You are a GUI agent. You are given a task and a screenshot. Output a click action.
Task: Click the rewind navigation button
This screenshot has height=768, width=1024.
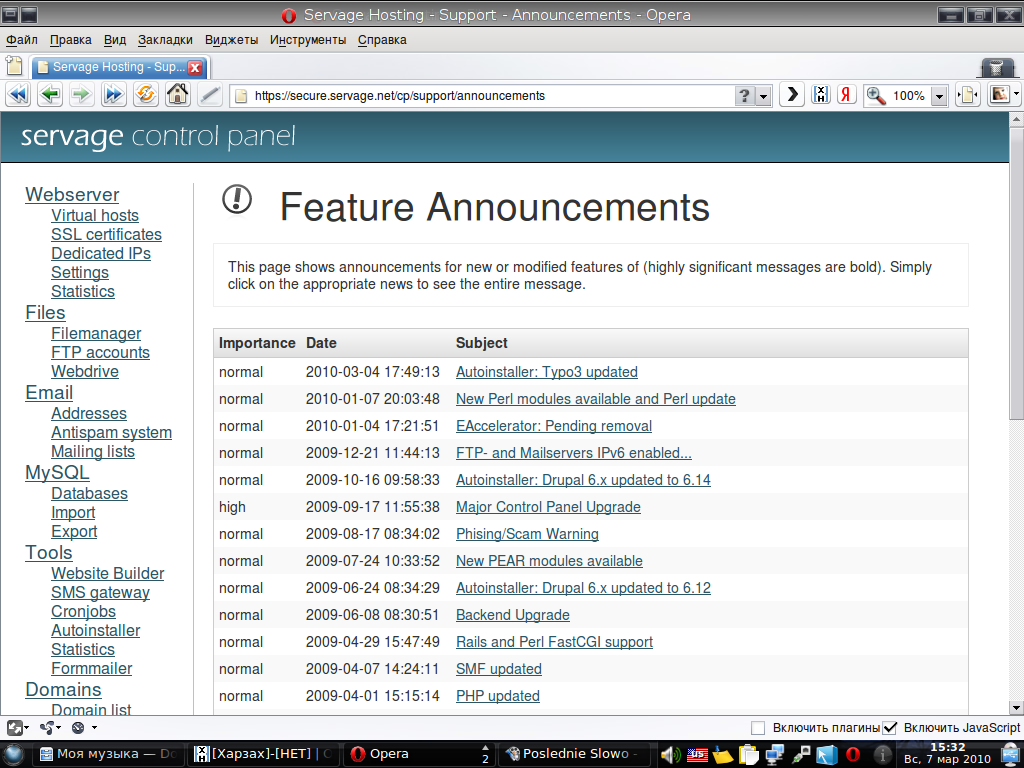pos(18,95)
